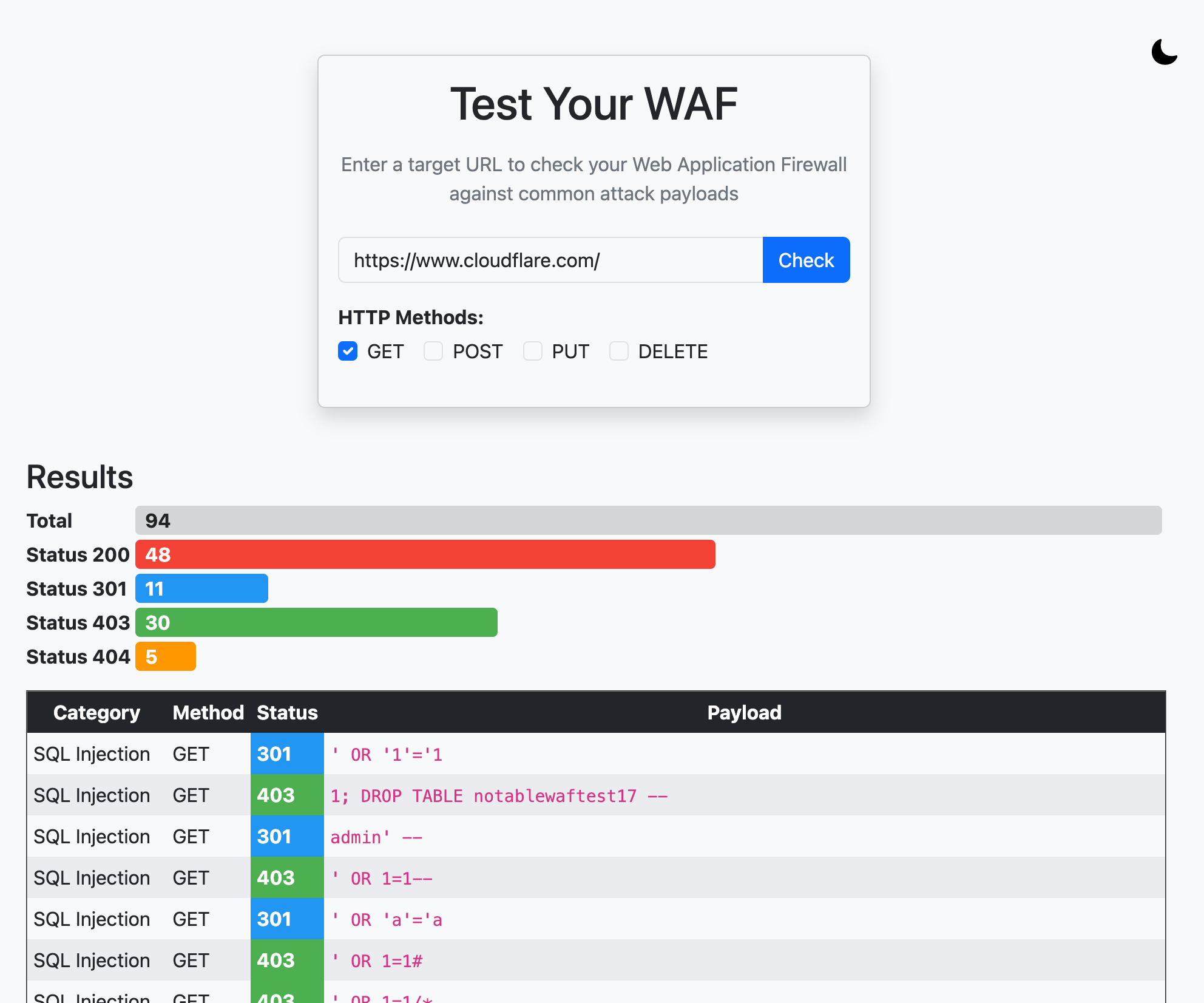This screenshot has height=1003, width=1204.
Task: Click the Check button
Action: pos(805,260)
